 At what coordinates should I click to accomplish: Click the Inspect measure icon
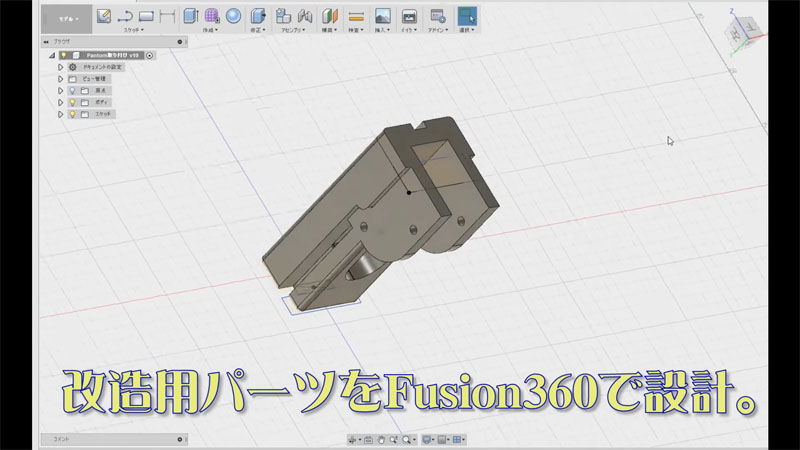(x=356, y=16)
